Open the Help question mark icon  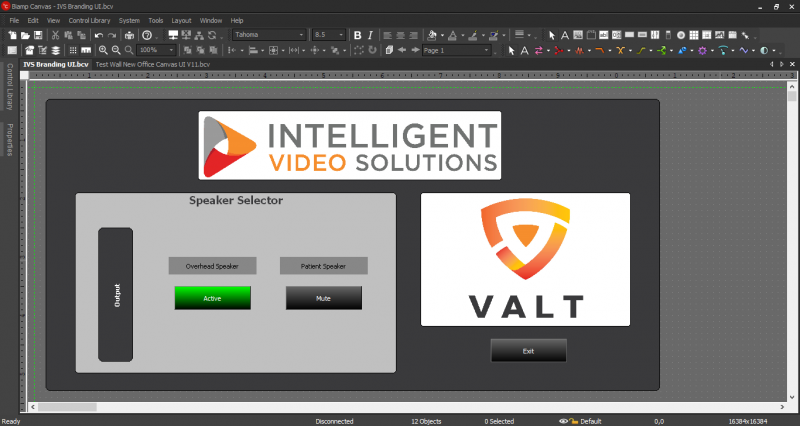[x=147, y=35]
